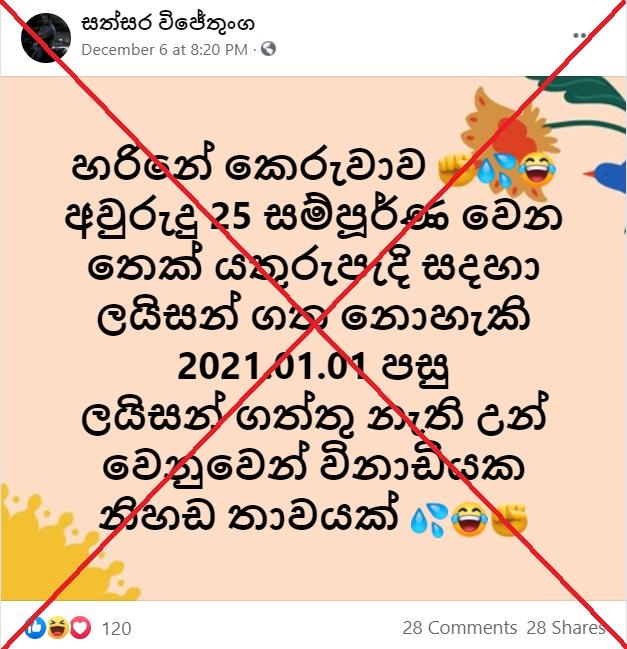Click the blue Like reaction icon
The height and width of the screenshot is (649, 627).
tap(35, 627)
